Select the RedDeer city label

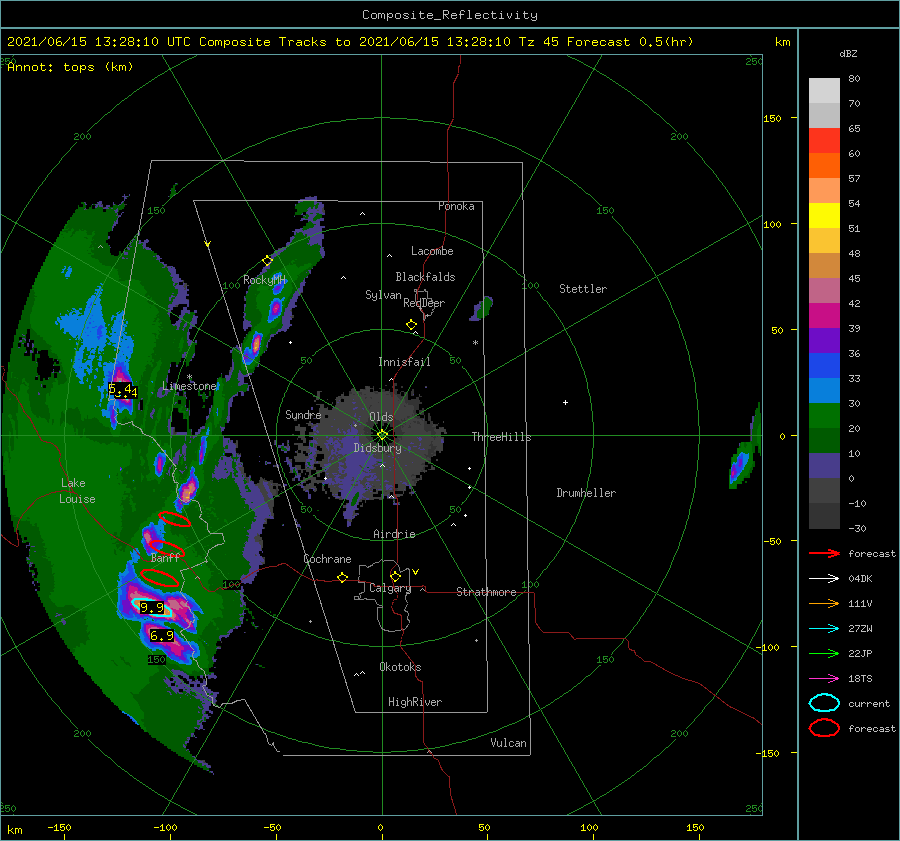pos(424,303)
